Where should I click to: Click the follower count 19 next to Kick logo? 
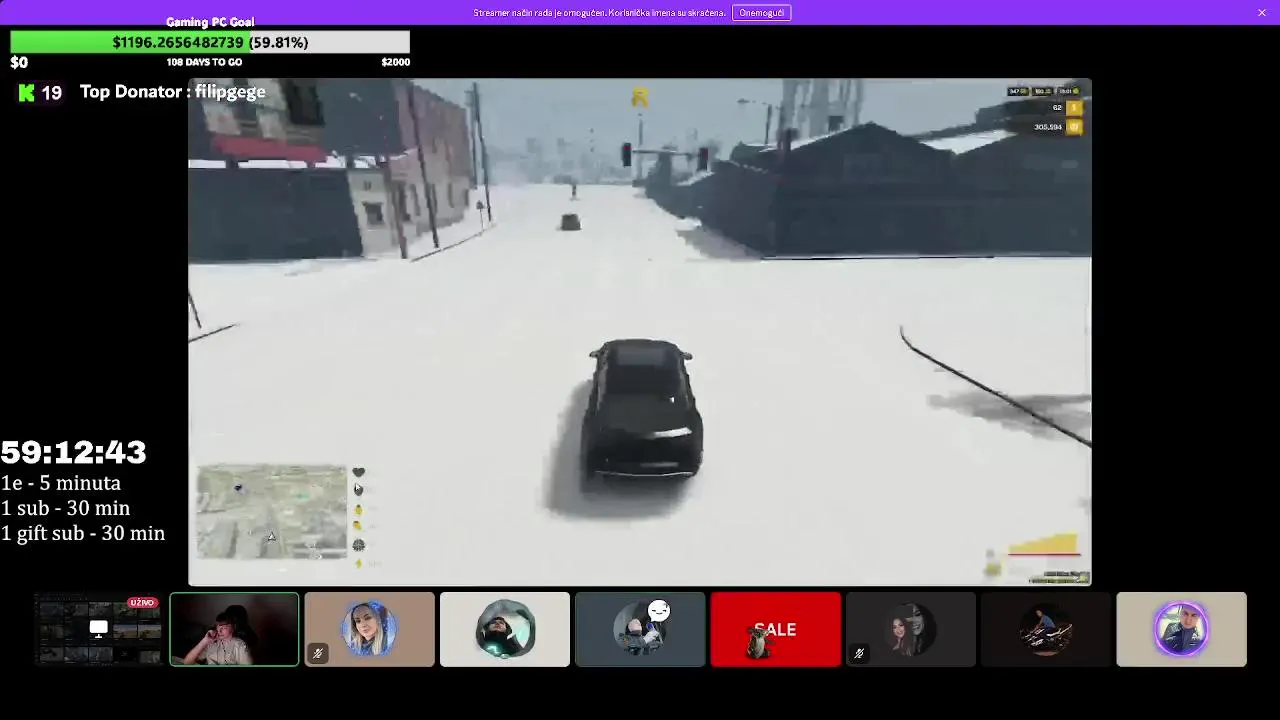52,92
